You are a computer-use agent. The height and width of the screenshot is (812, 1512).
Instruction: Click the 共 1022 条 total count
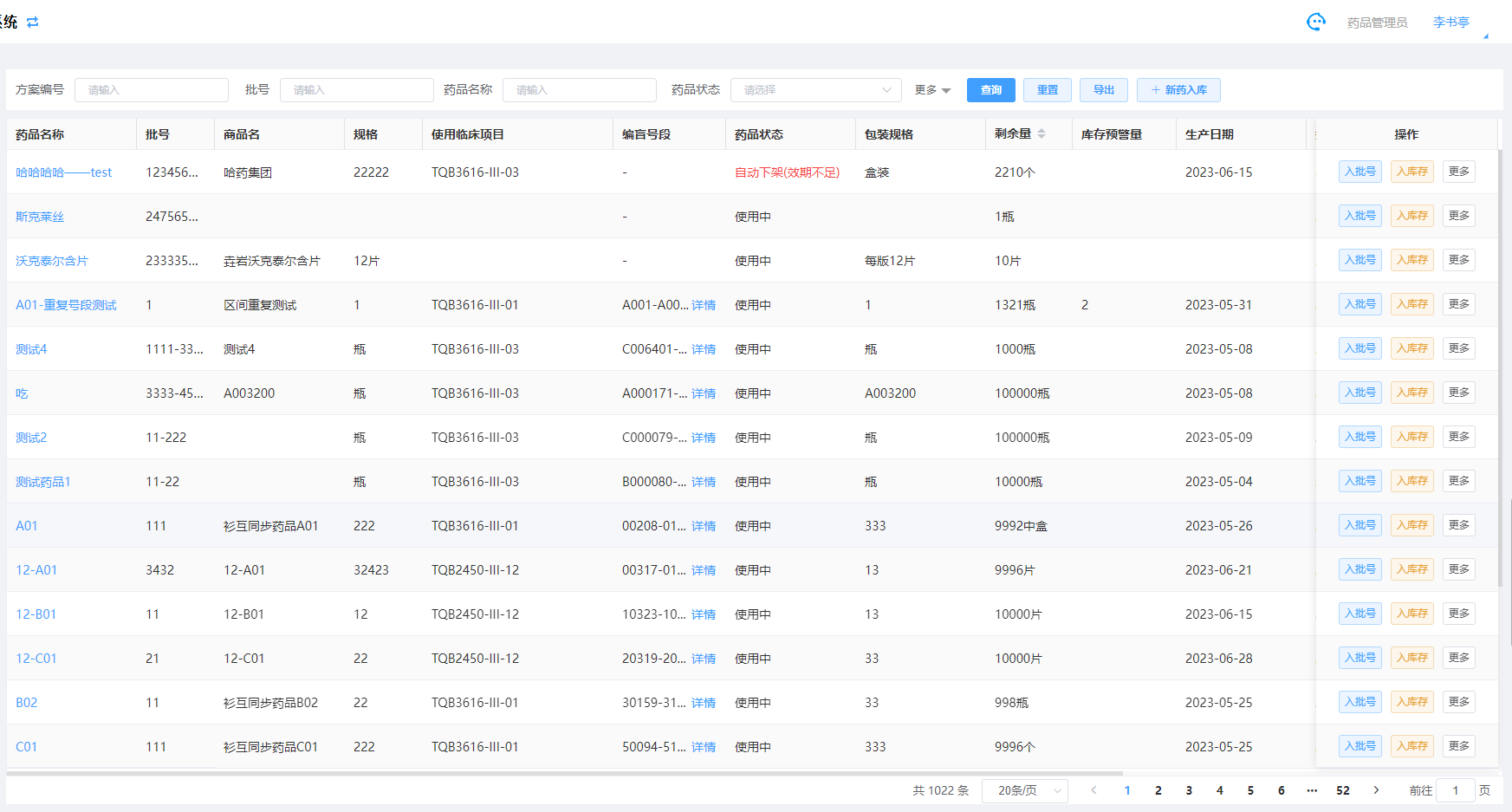click(x=940, y=790)
